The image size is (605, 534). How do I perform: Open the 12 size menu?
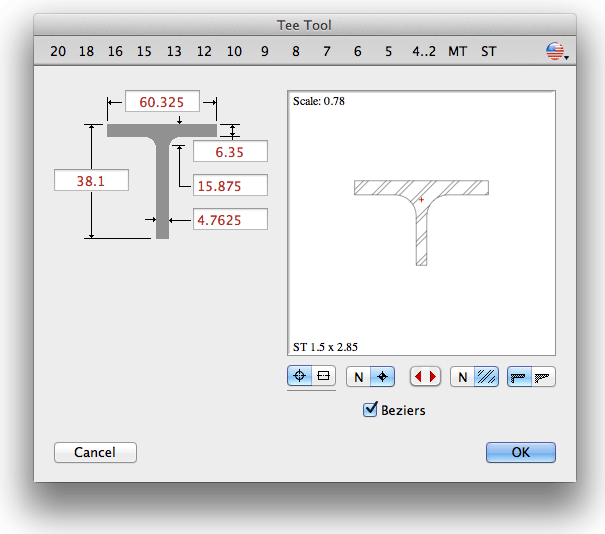click(204, 51)
